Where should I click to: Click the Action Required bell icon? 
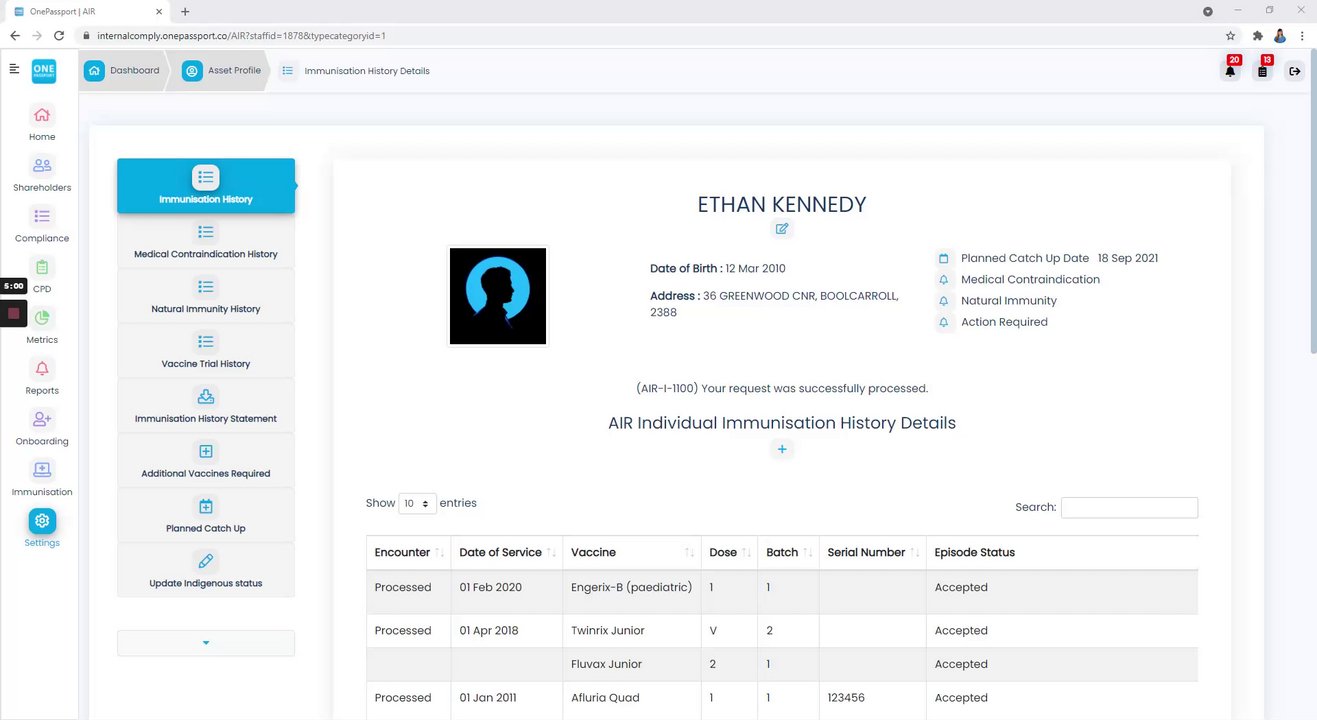[944, 322]
